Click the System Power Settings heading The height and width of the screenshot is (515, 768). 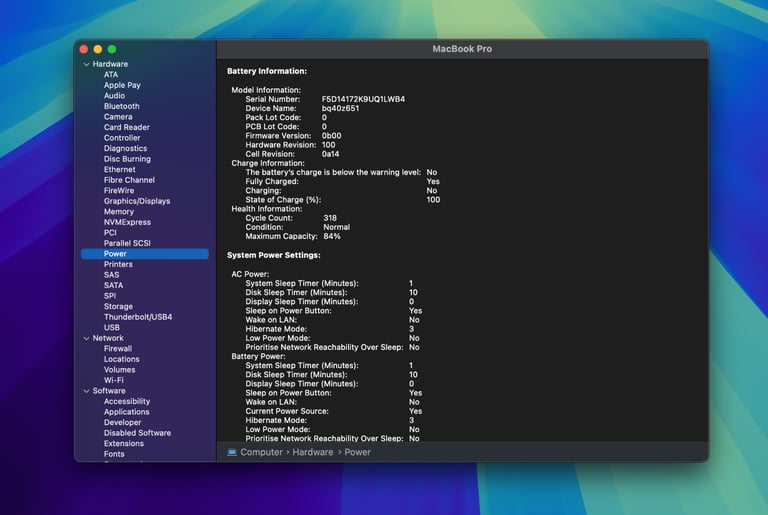click(x=274, y=255)
